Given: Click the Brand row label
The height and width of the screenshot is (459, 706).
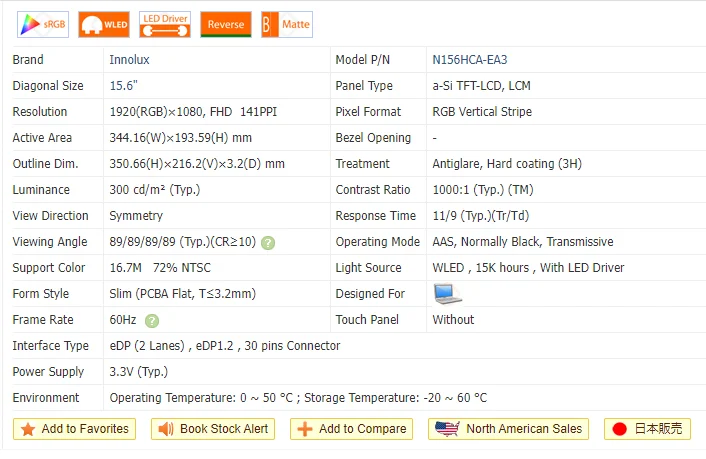Looking at the screenshot, I should pos(28,60).
